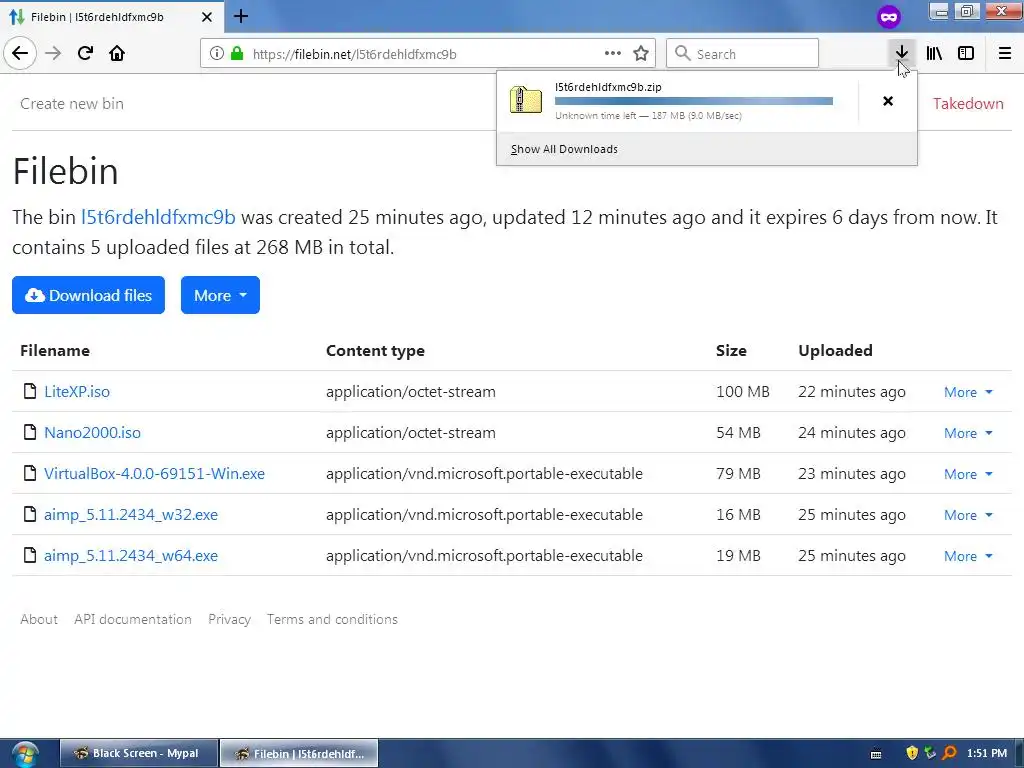Click the Filebin page heading
1024x768 pixels.
(65, 171)
